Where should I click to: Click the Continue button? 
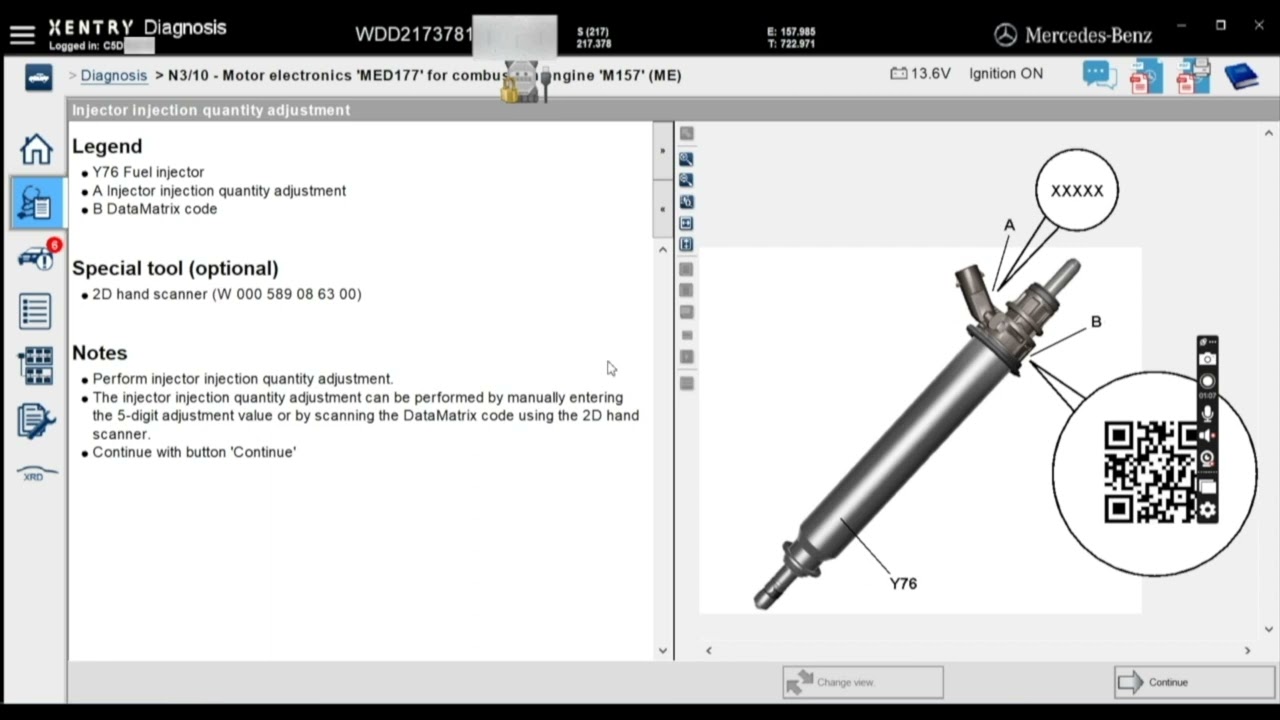pyautogui.click(x=1195, y=682)
